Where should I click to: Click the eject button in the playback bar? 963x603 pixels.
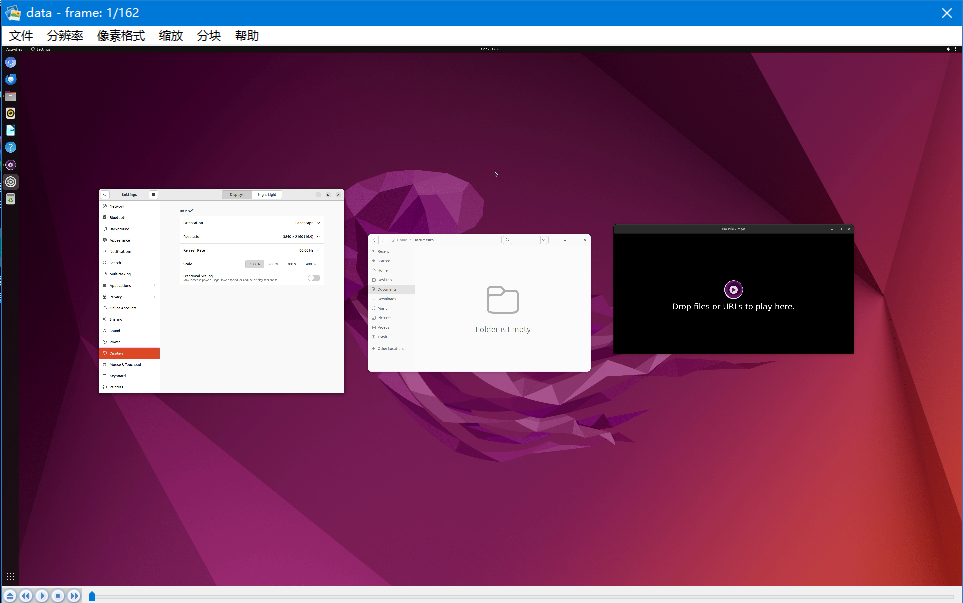(10, 596)
